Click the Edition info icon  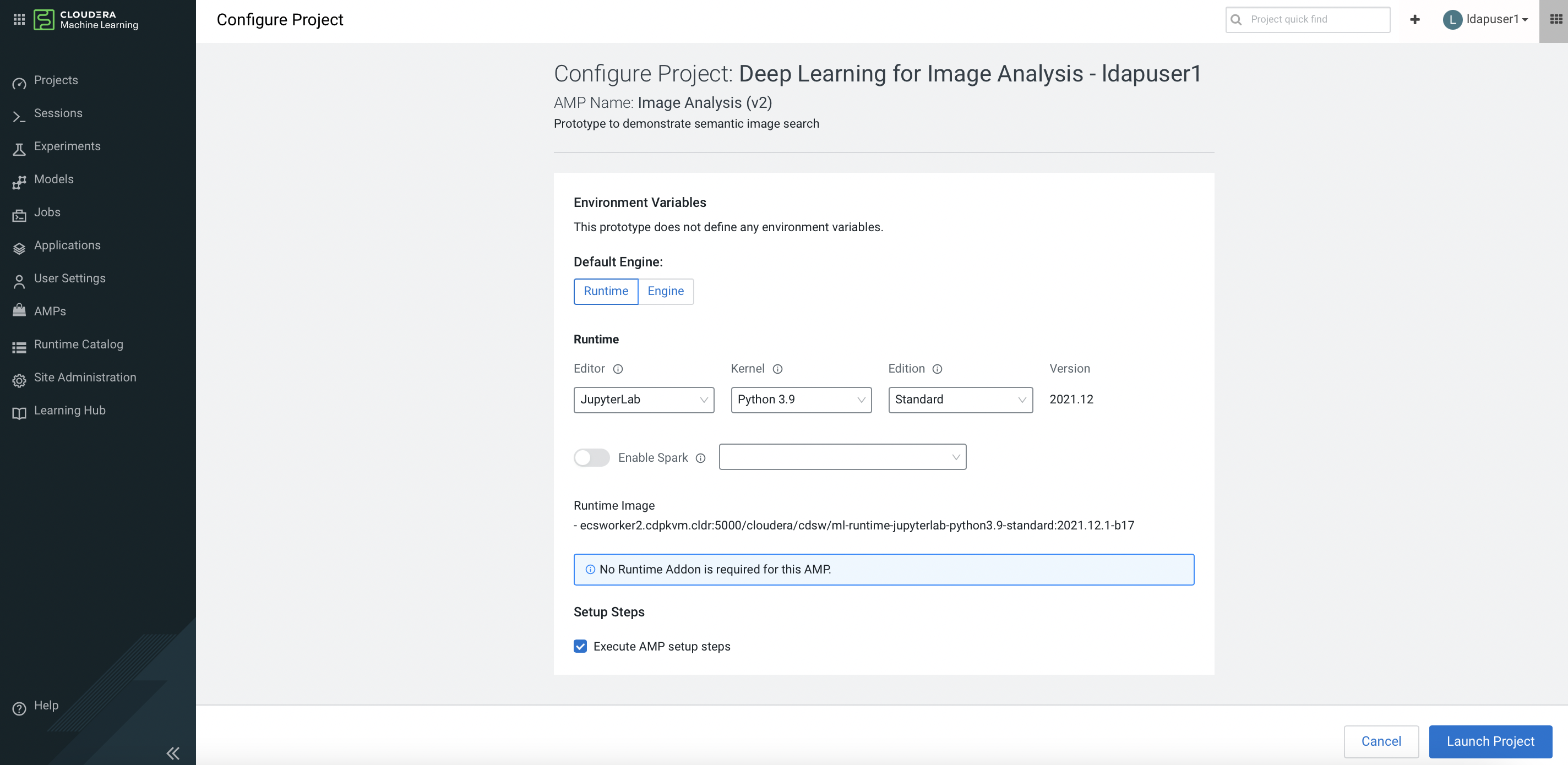click(x=937, y=369)
